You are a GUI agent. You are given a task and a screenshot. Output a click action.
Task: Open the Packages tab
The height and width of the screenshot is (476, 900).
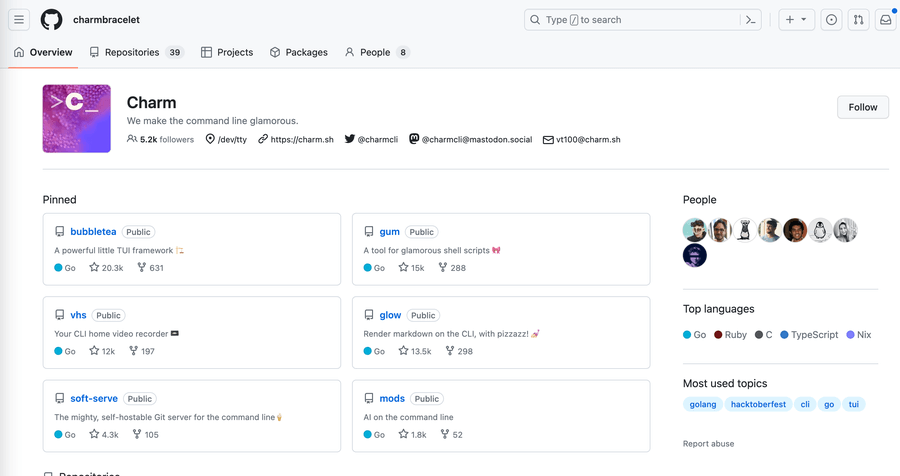tap(298, 52)
